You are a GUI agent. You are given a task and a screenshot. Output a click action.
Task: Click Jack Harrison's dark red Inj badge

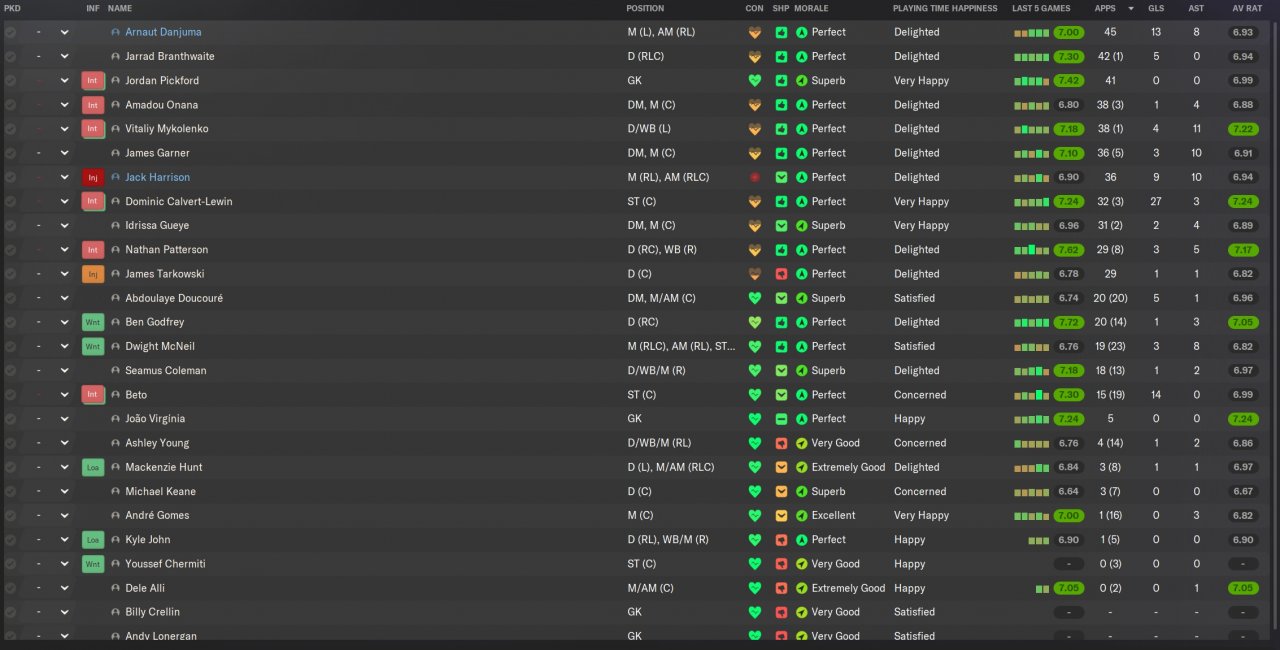93,177
